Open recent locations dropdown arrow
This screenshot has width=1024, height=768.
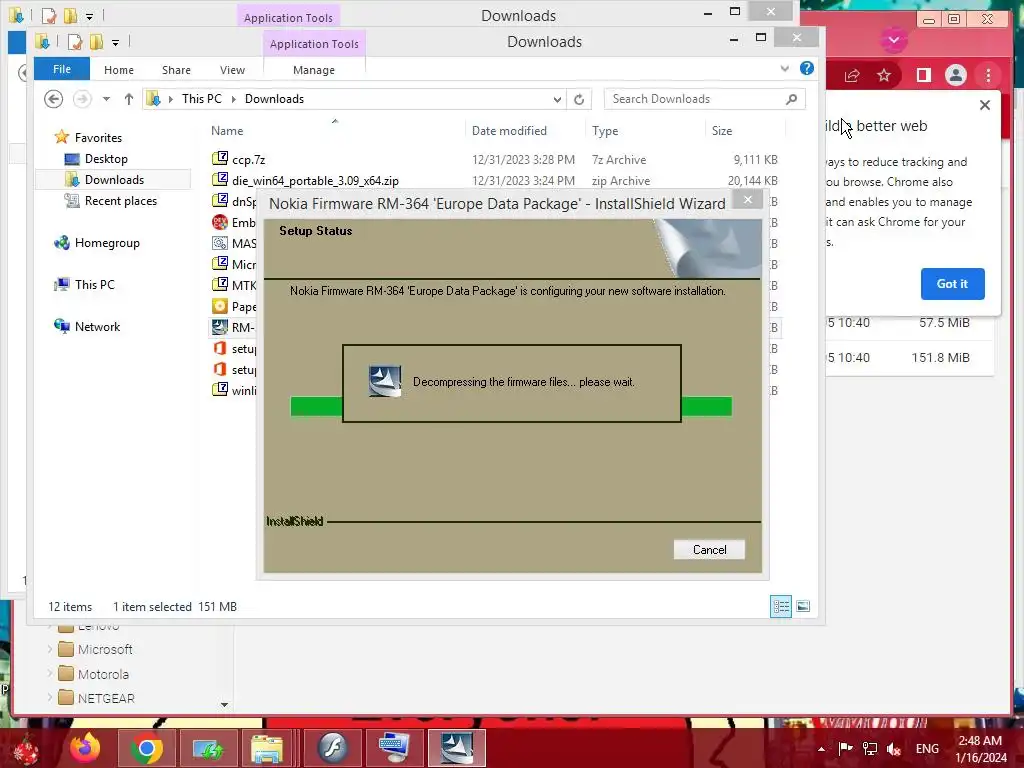tap(106, 99)
